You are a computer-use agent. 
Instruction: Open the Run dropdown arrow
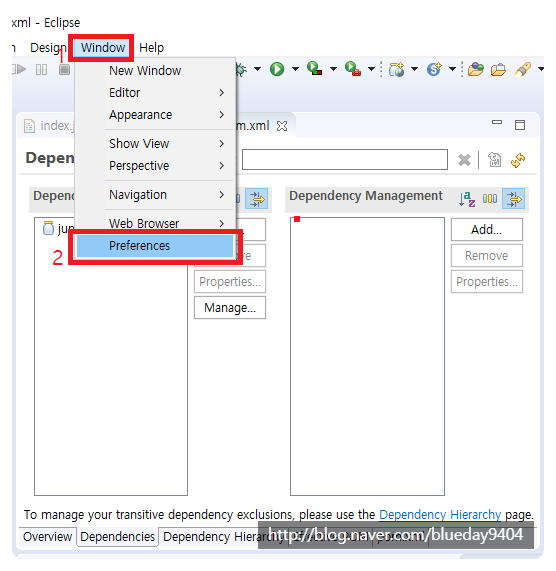(x=295, y=69)
